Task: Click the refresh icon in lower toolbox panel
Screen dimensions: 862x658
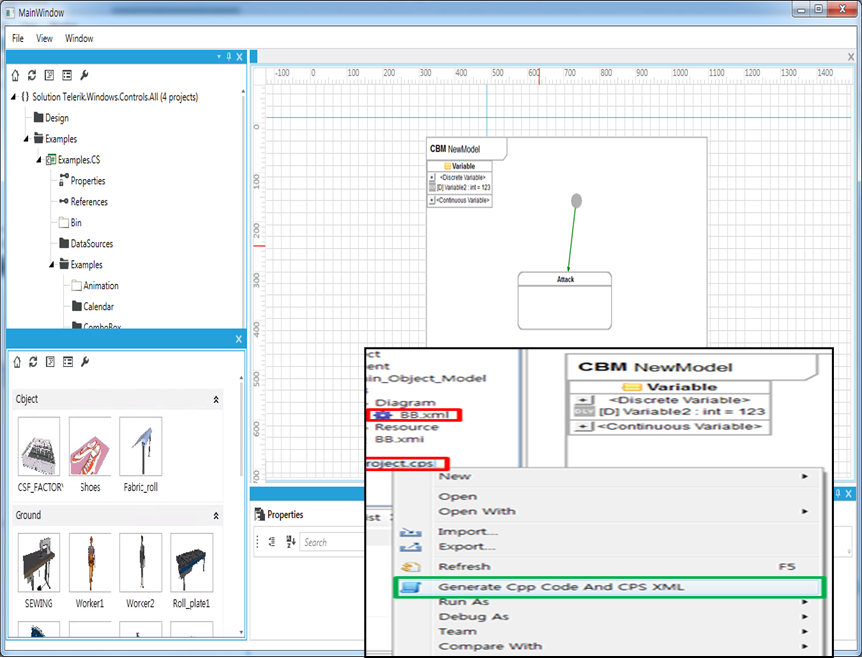Action: coord(32,361)
